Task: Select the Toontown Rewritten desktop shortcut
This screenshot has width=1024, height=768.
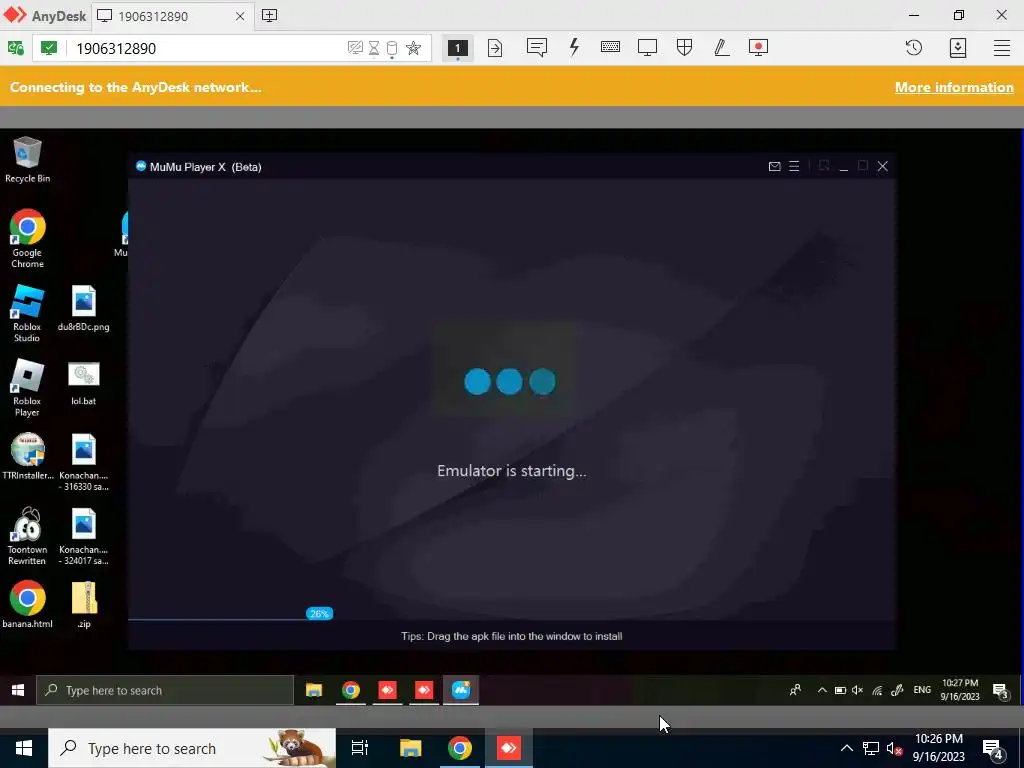Action: click(x=27, y=536)
